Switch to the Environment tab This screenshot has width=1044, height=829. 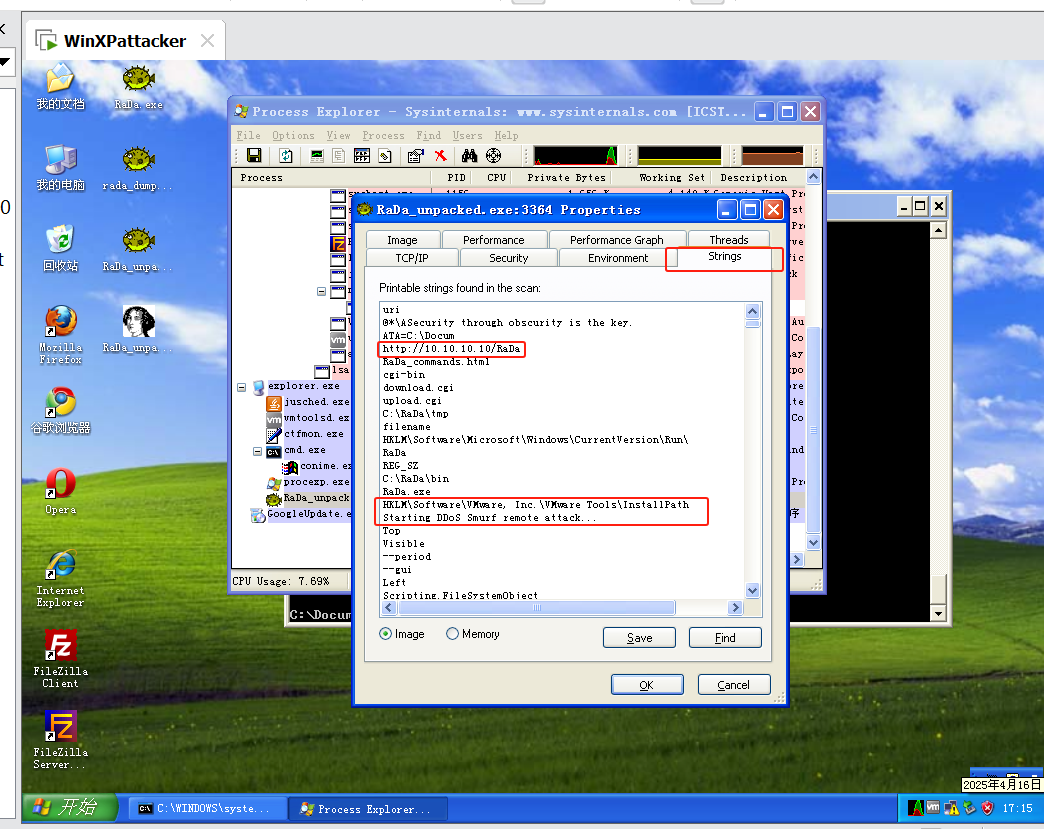coord(618,258)
